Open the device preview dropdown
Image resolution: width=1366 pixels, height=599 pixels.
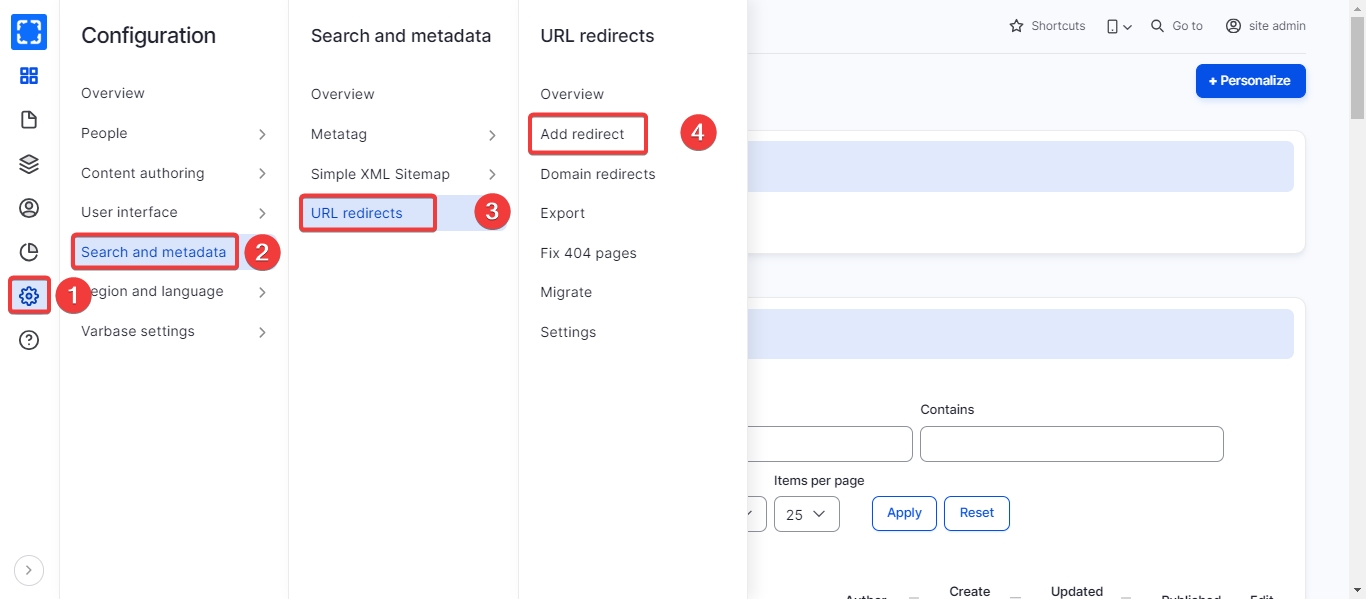coord(1119,26)
